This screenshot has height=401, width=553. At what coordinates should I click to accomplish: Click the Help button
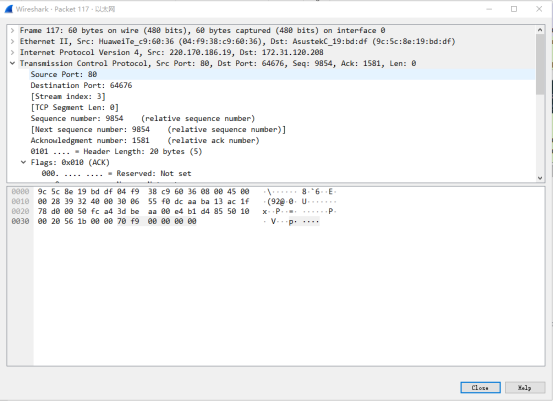pos(524,388)
